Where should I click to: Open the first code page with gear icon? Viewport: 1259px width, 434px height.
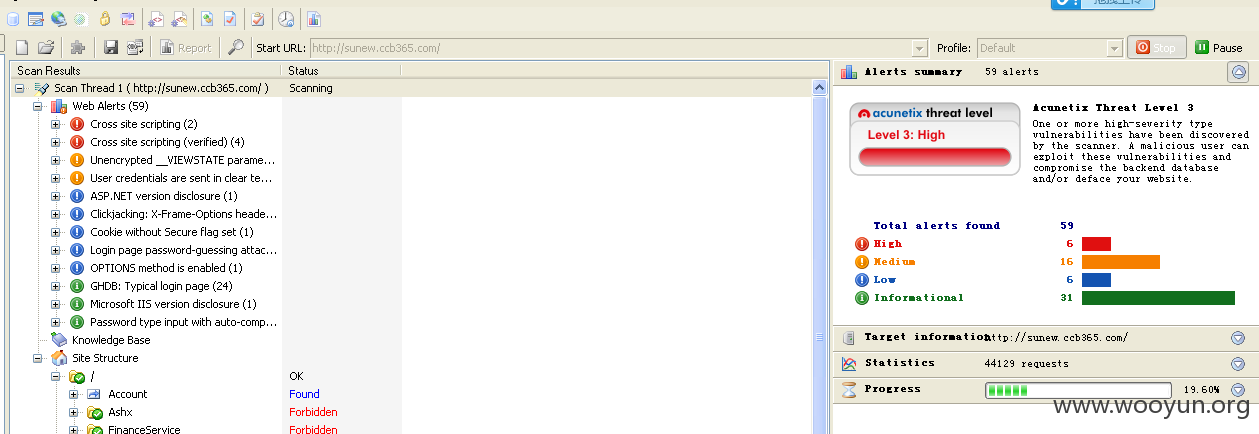[156, 18]
